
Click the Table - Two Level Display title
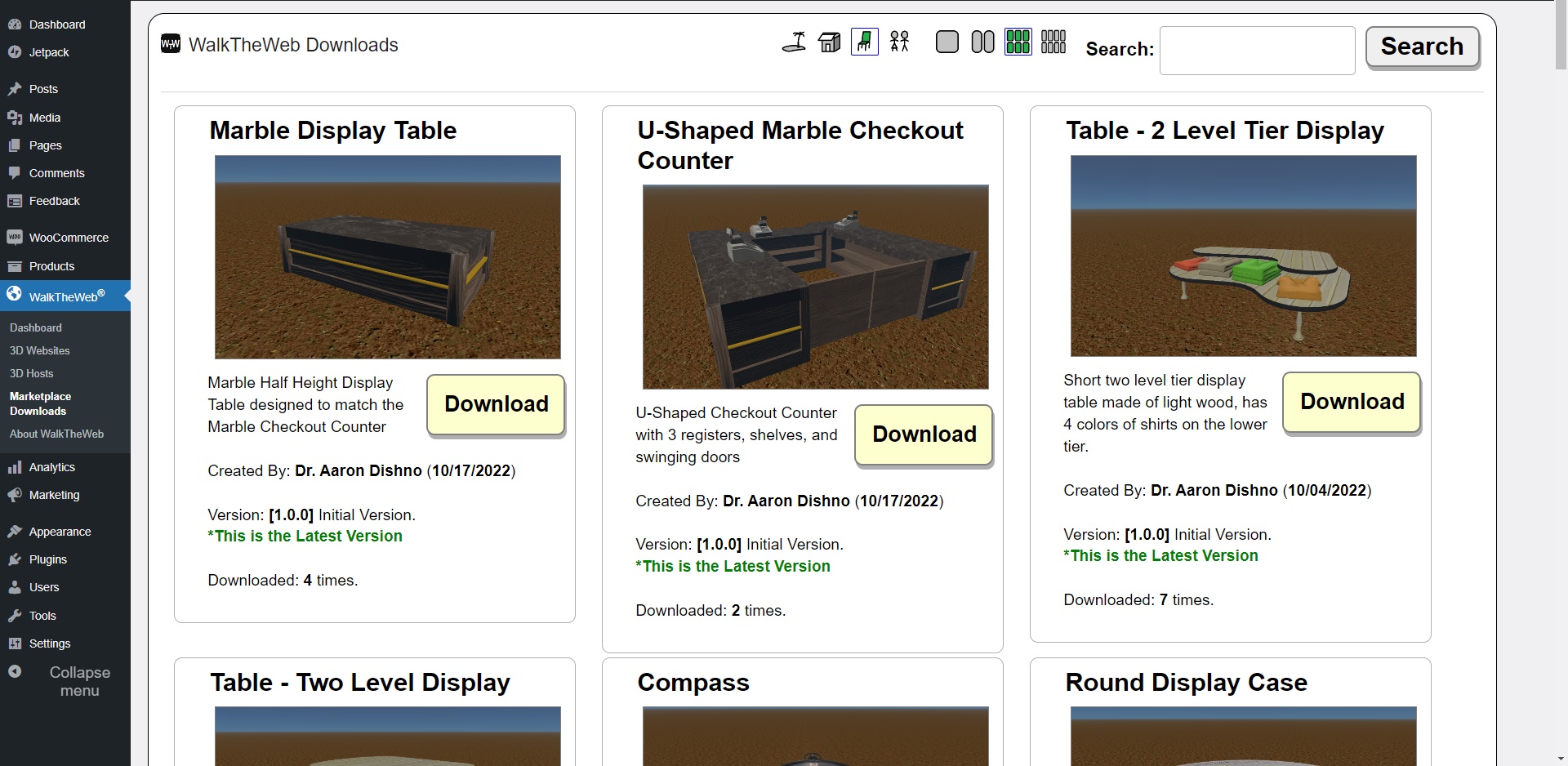click(360, 683)
